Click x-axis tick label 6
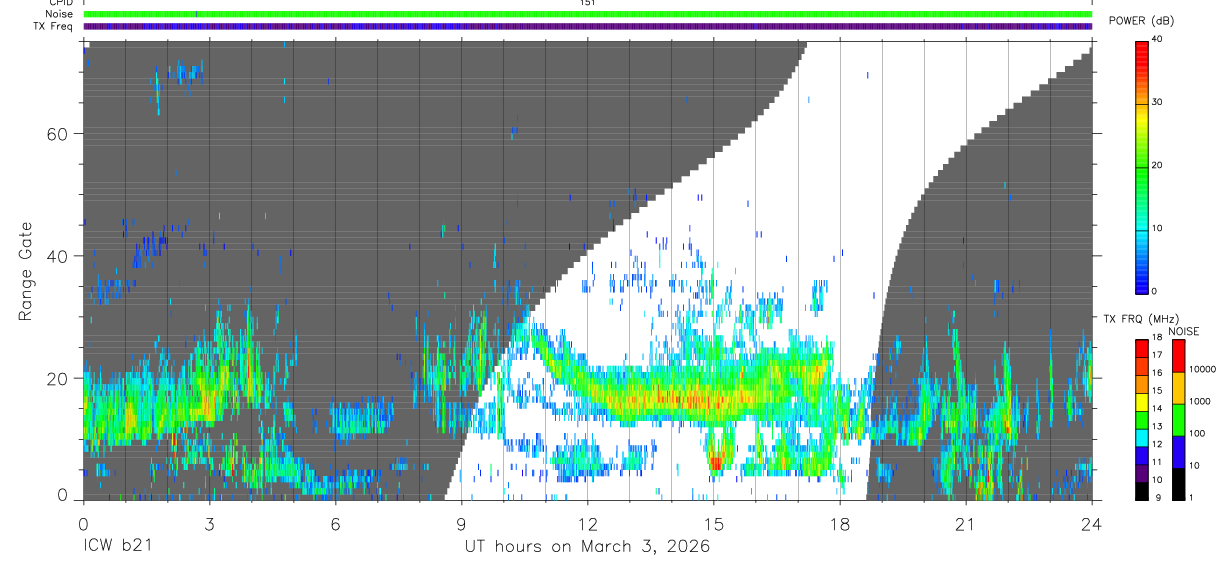1228x567 pixels. coord(335,524)
